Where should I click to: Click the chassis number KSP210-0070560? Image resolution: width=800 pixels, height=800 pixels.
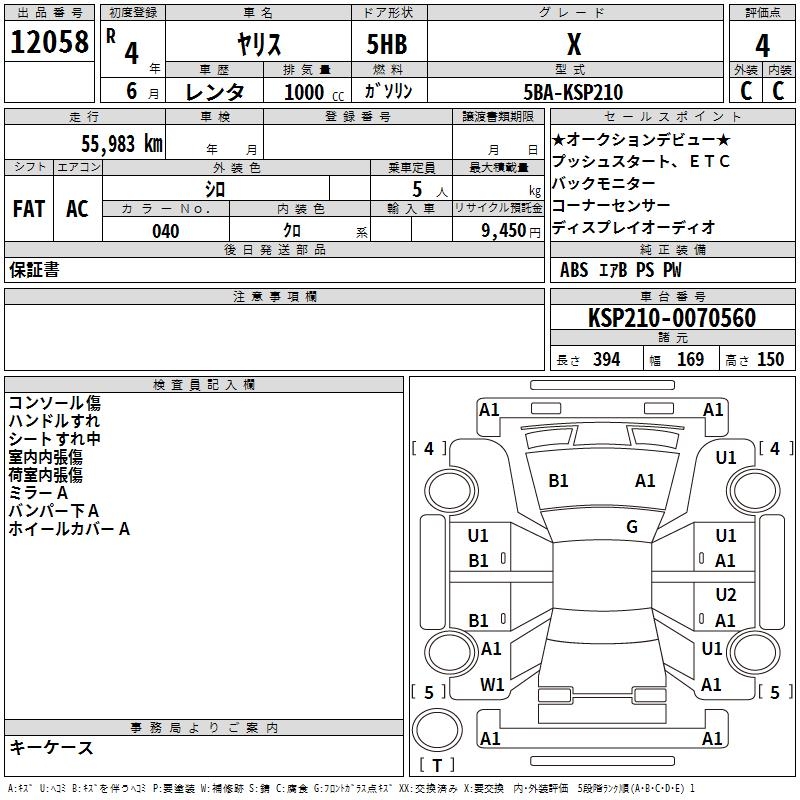pyautogui.click(x=672, y=317)
